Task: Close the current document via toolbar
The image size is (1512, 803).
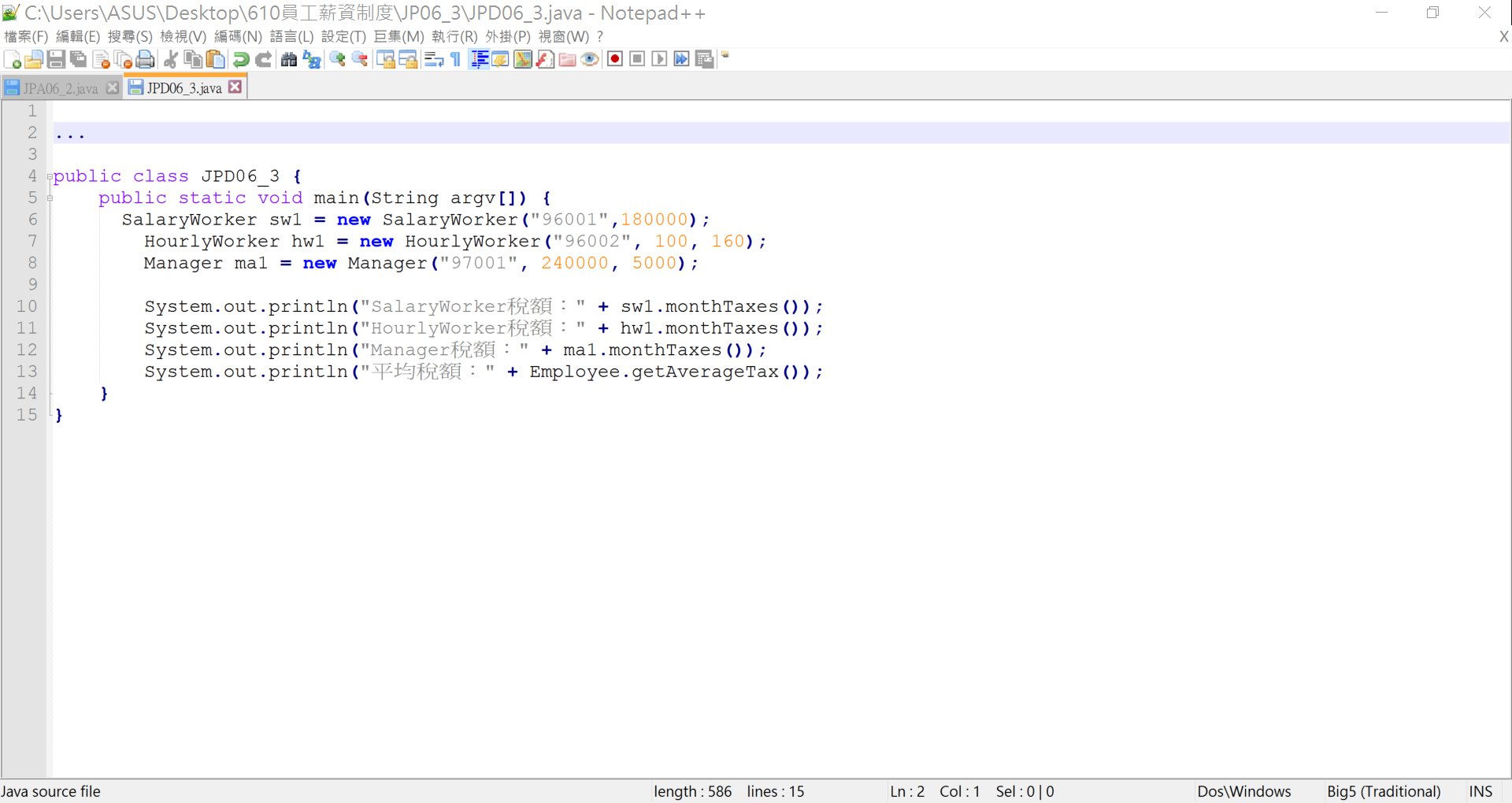Action: [x=101, y=60]
